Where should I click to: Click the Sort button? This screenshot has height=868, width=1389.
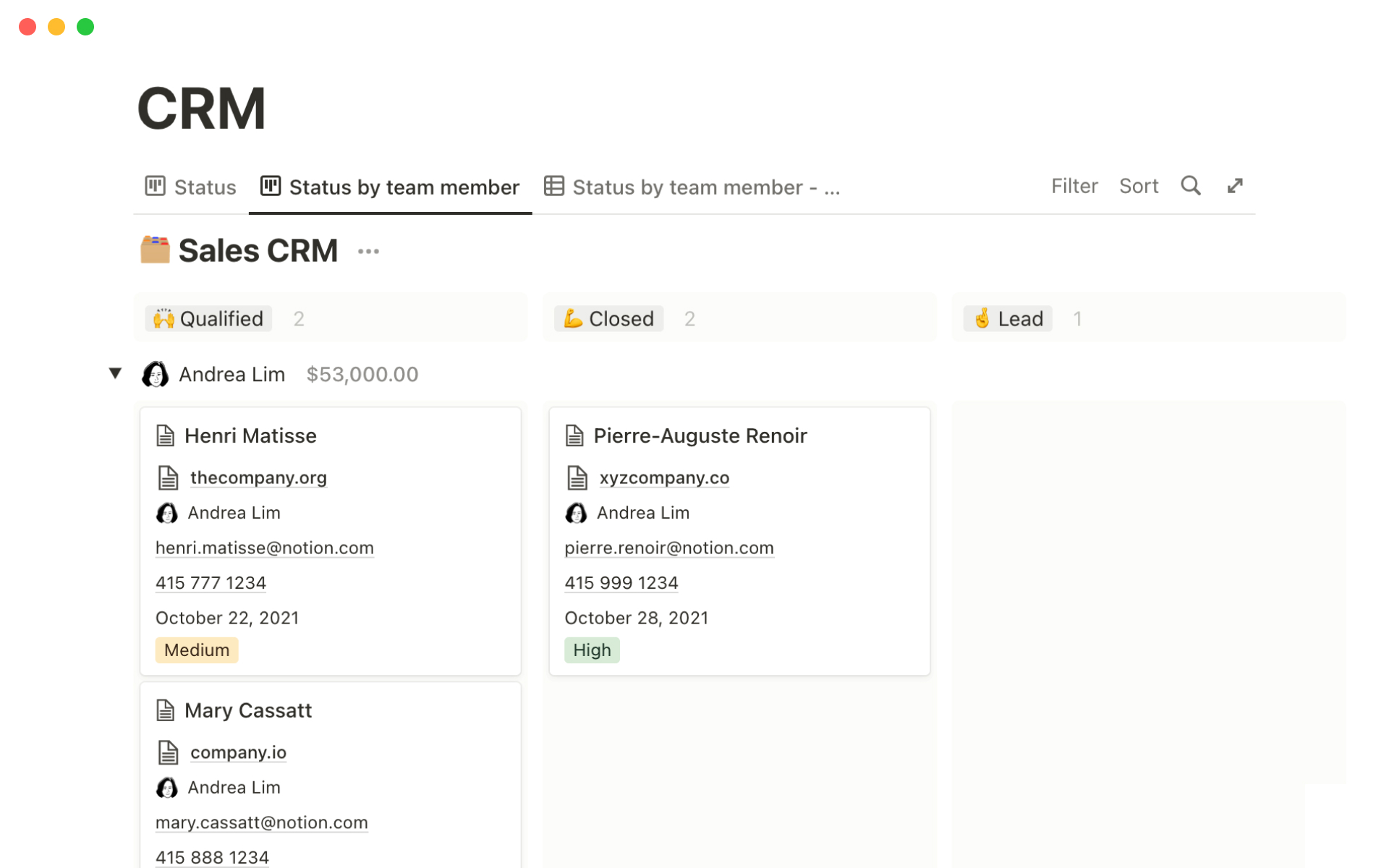pos(1138,186)
